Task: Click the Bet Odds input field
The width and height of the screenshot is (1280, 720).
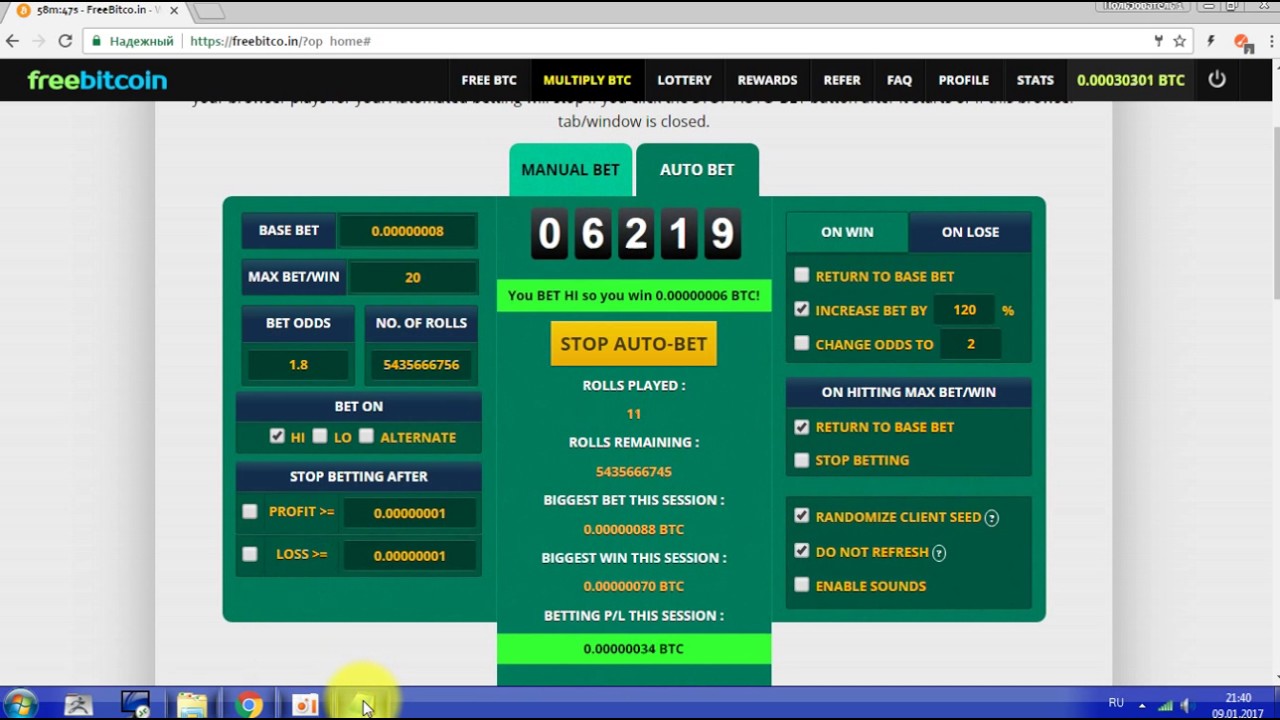Action: click(x=298, y=365)
